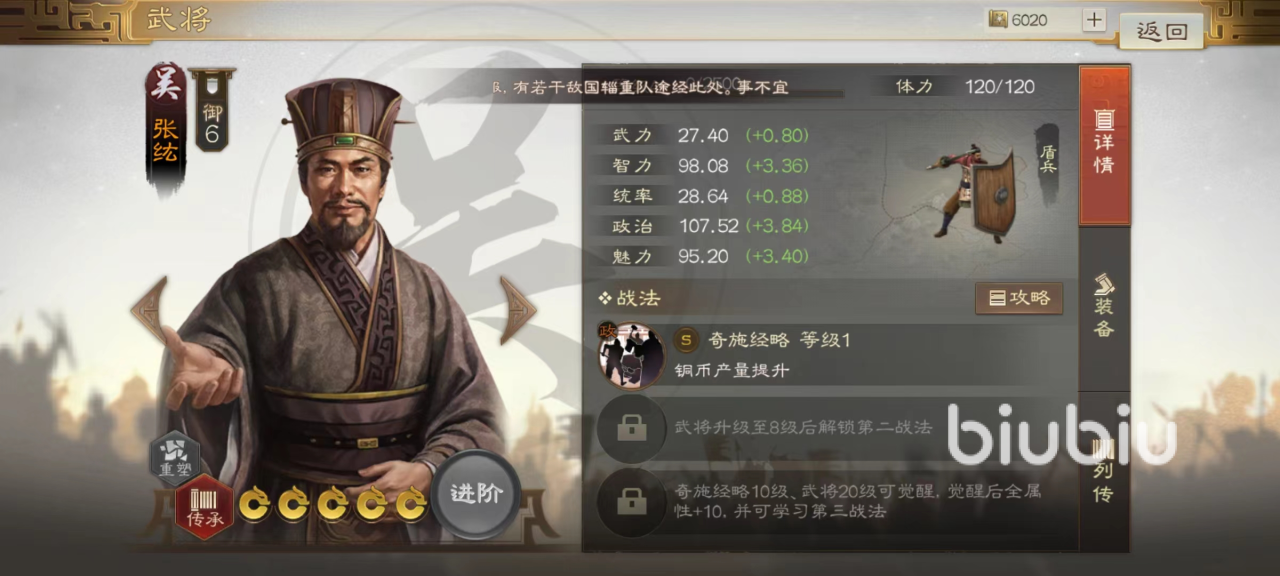Click the plus icon beside 6020

tap(1094, 20)
